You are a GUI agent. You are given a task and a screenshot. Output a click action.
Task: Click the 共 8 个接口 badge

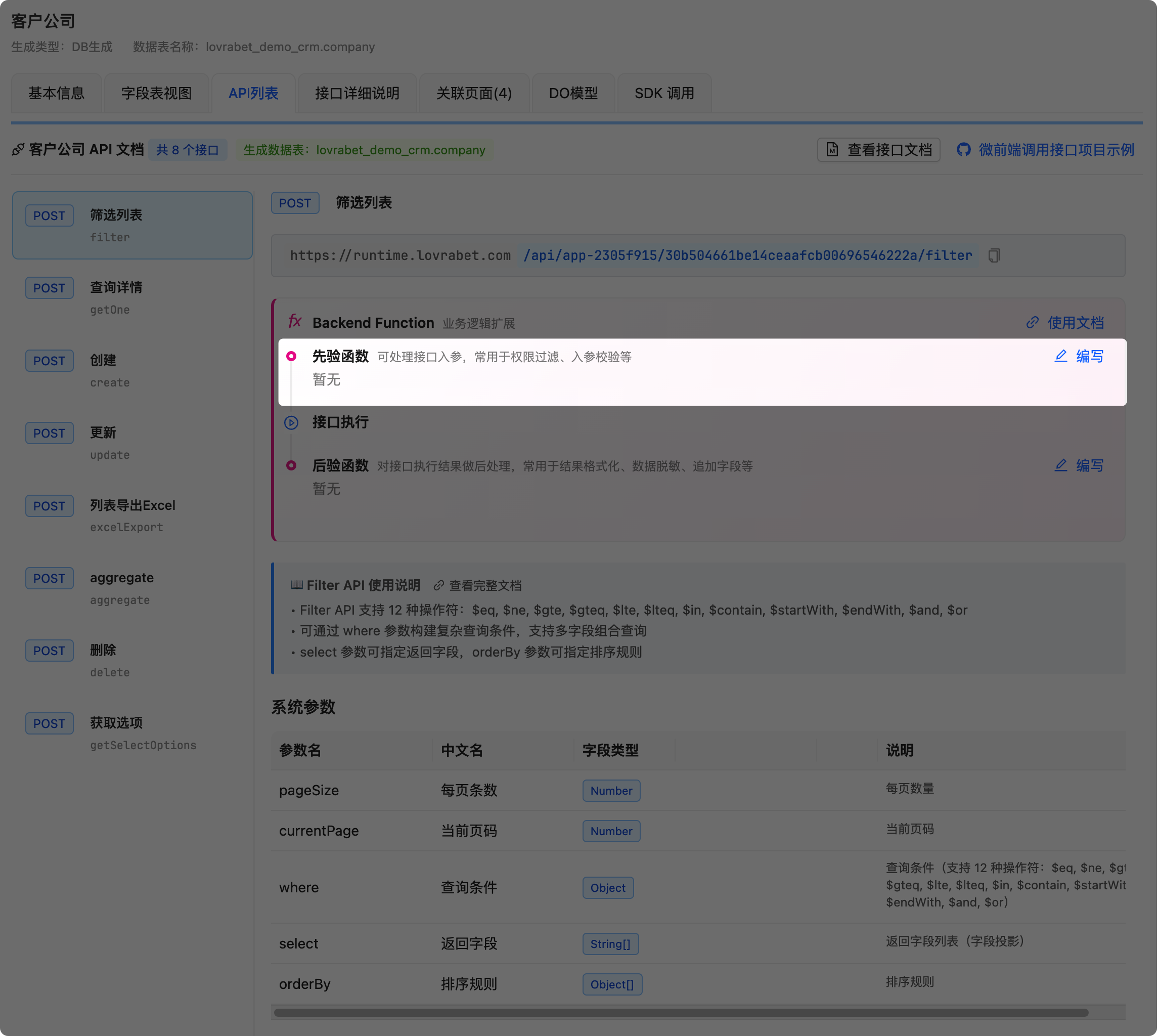coord(187,150)
